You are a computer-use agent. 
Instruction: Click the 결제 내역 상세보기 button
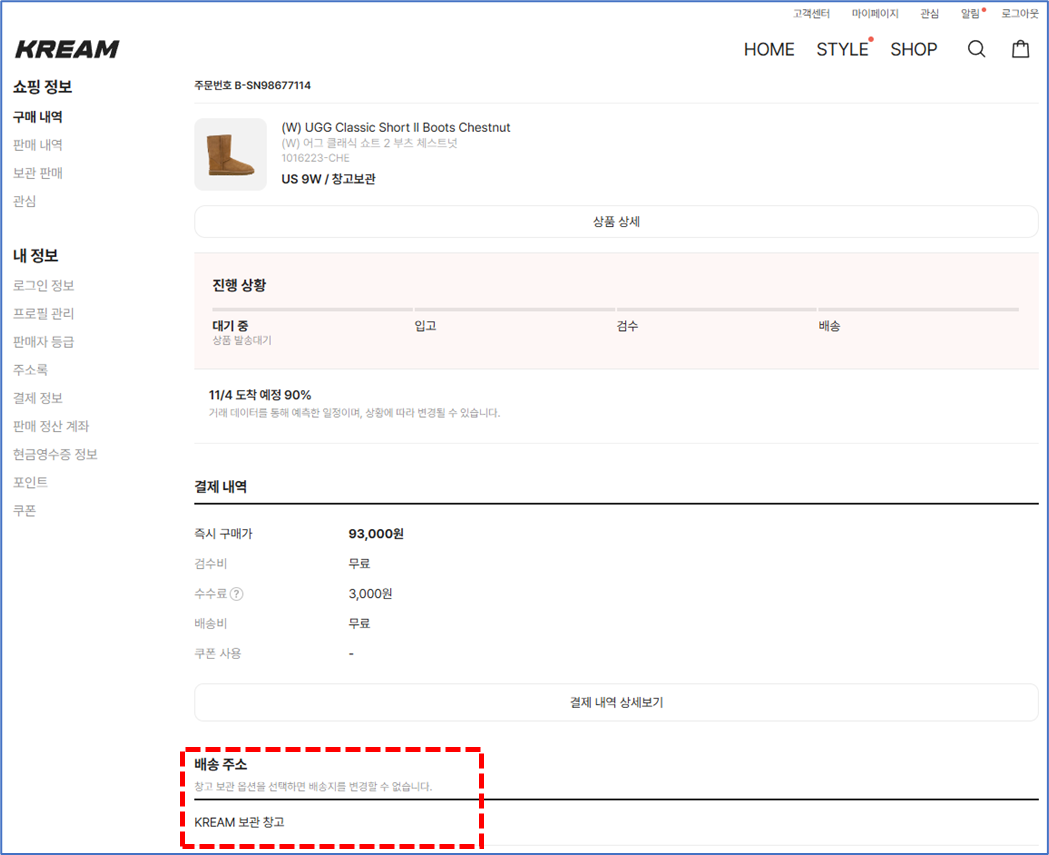616,702
